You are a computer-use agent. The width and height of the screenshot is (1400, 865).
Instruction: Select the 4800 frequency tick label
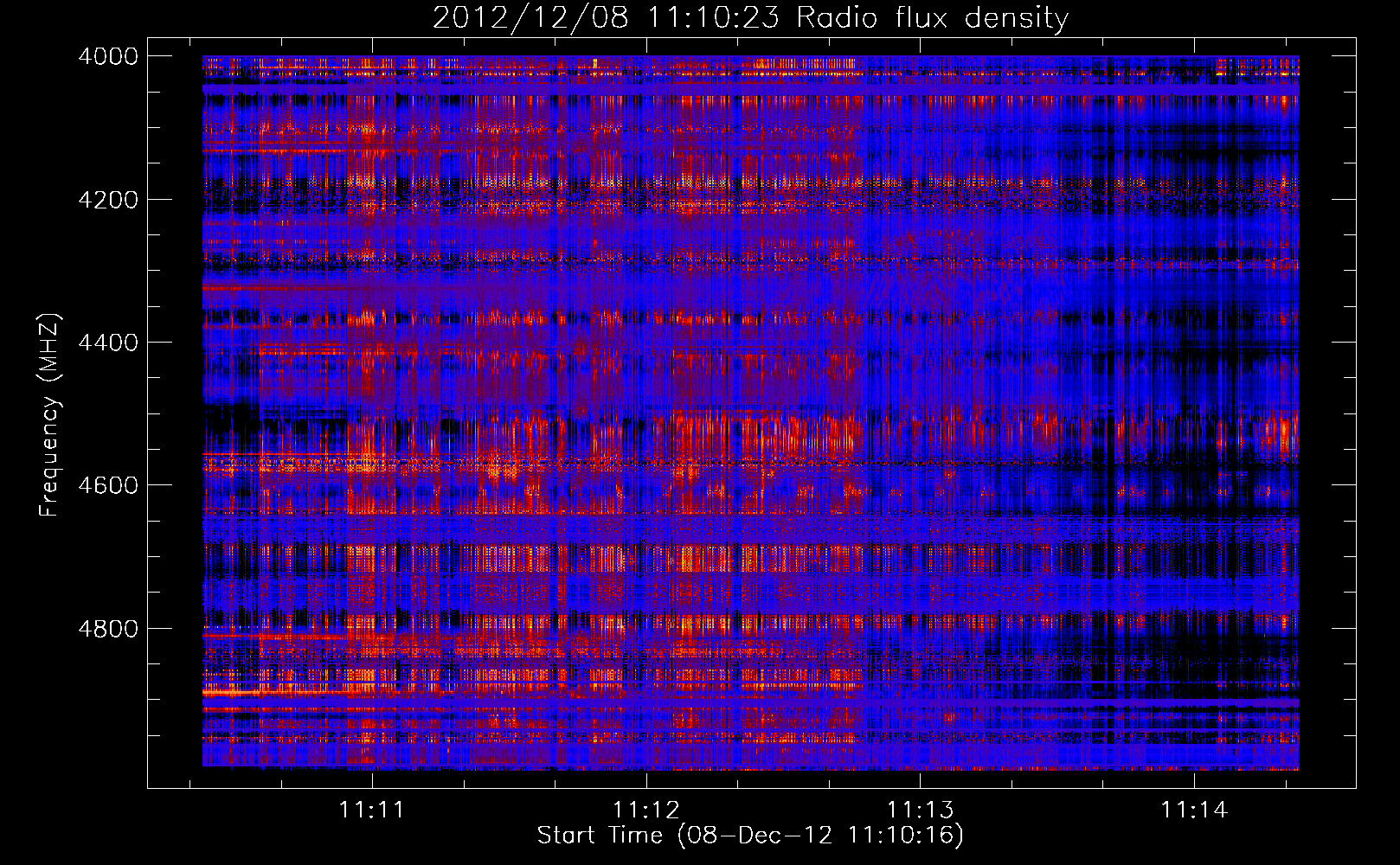108,629
